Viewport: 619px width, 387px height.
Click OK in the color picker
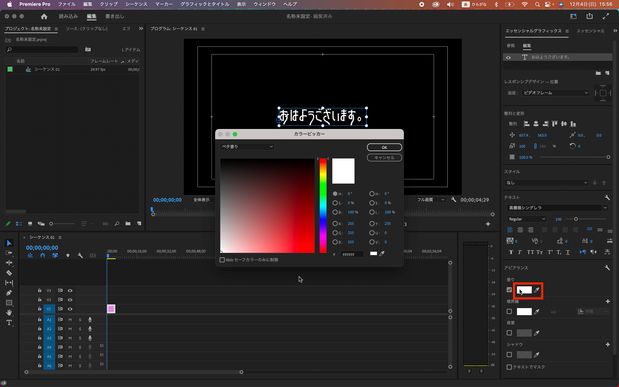[x=384, y=147]
